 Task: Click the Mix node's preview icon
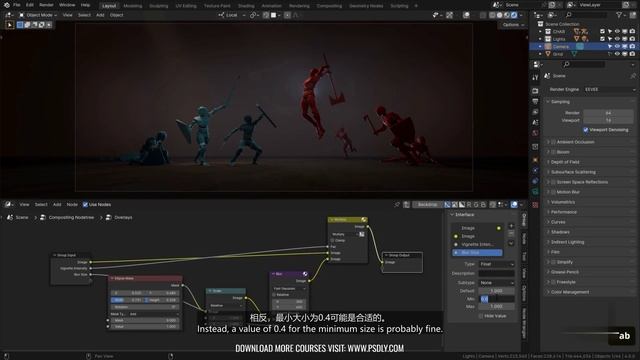click(x=364, y=220)
